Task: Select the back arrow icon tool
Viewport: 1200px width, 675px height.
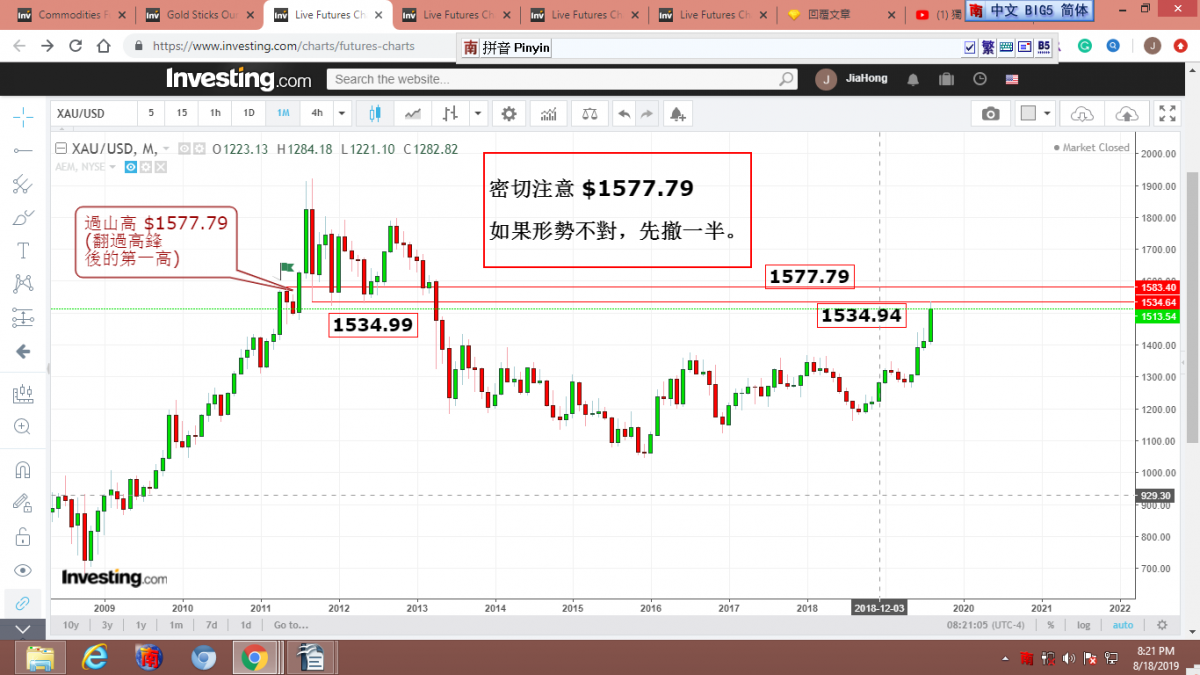Action: pyautogui.click(x=22, y=351)
